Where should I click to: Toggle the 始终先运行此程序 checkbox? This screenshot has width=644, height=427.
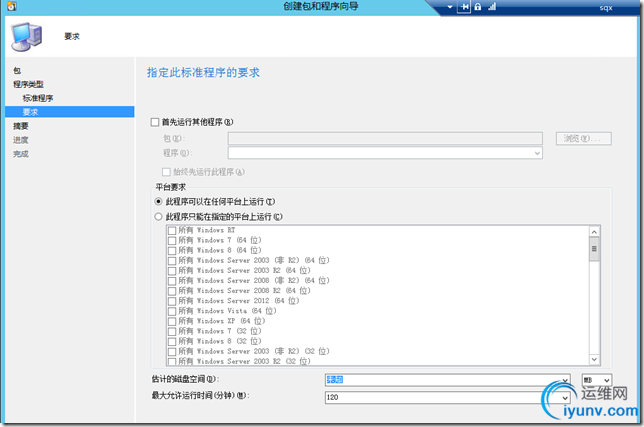pos(166,172)
